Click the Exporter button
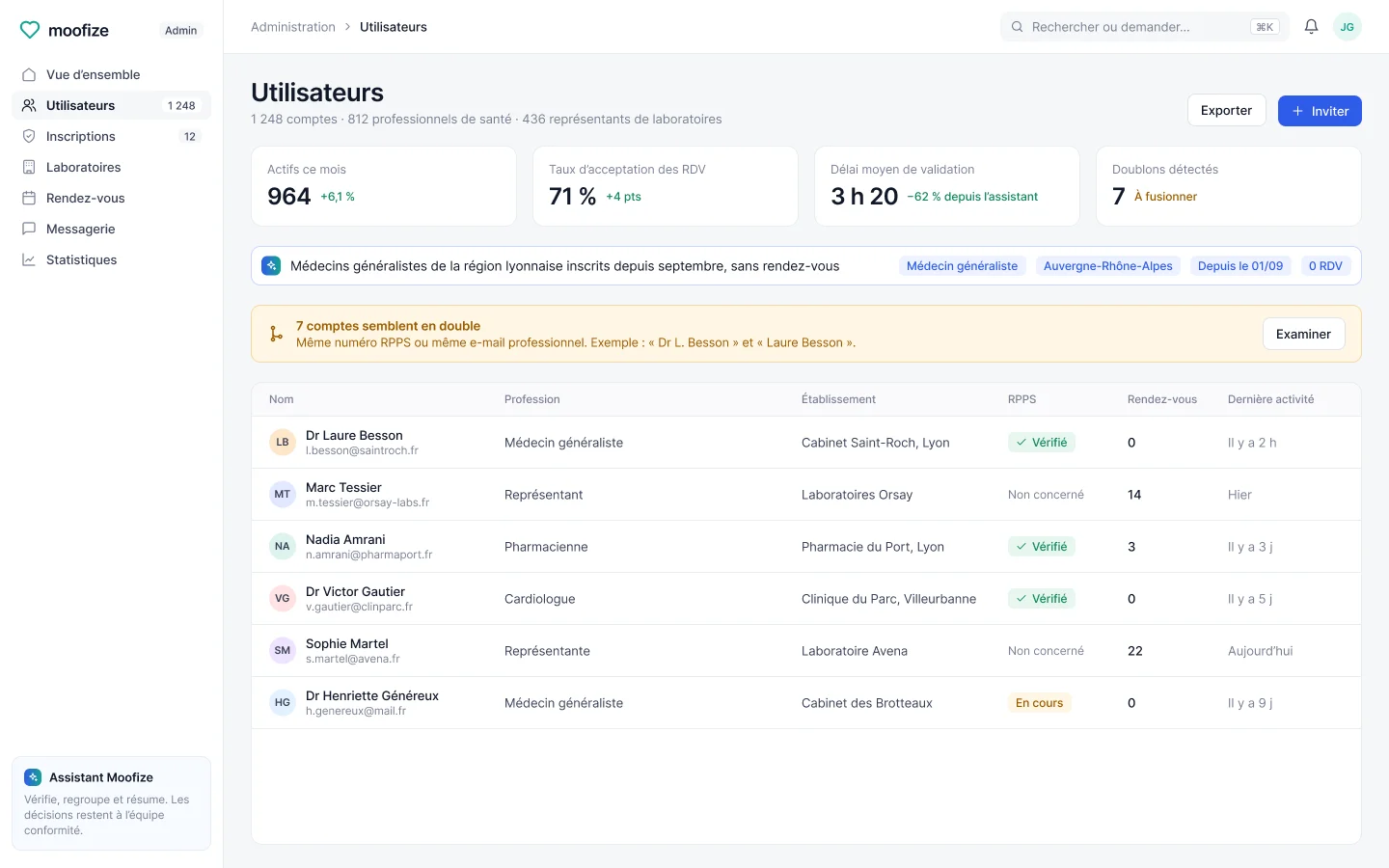Image resolution: width=1389 pixels, height=868 pixels. [x=1226, y=111]
